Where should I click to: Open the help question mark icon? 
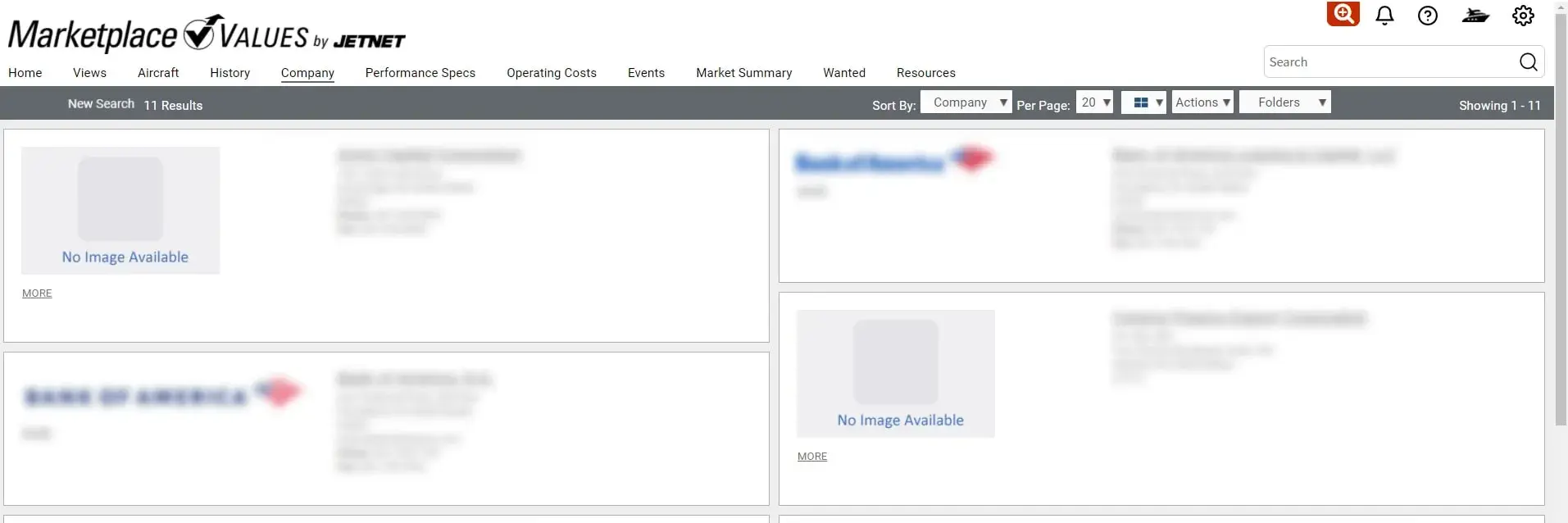(1427, 16)
